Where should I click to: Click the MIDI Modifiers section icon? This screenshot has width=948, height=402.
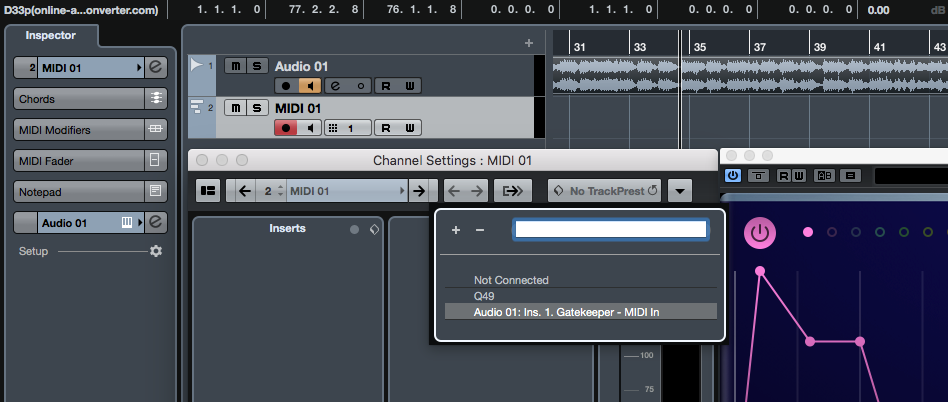pyautogui.click(x=156, y=130)
